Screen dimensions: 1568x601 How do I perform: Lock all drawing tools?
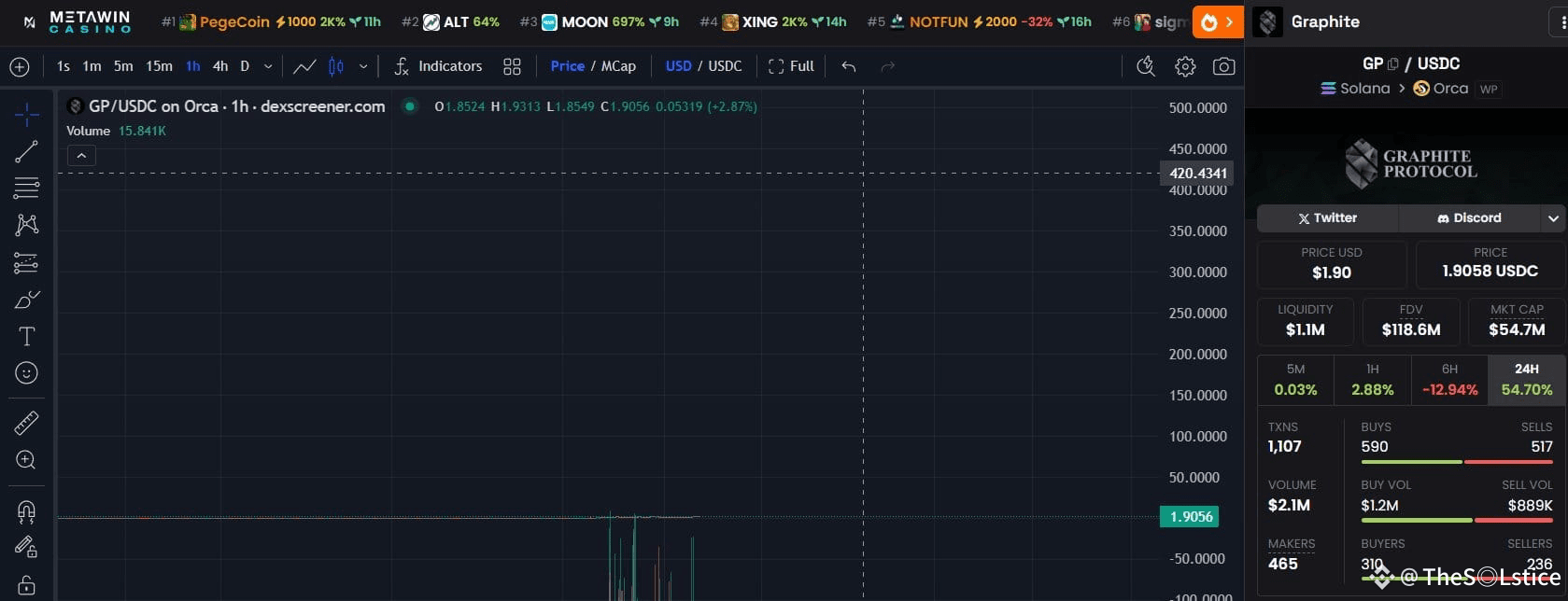tap(26, 585)
